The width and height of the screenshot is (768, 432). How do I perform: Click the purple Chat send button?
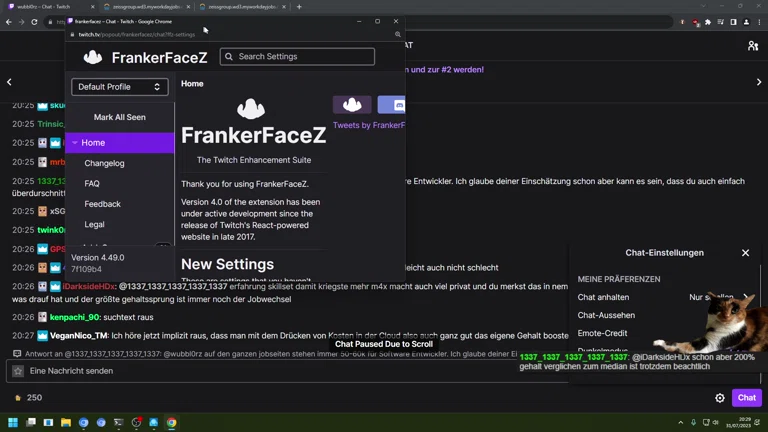coord(746,398)
